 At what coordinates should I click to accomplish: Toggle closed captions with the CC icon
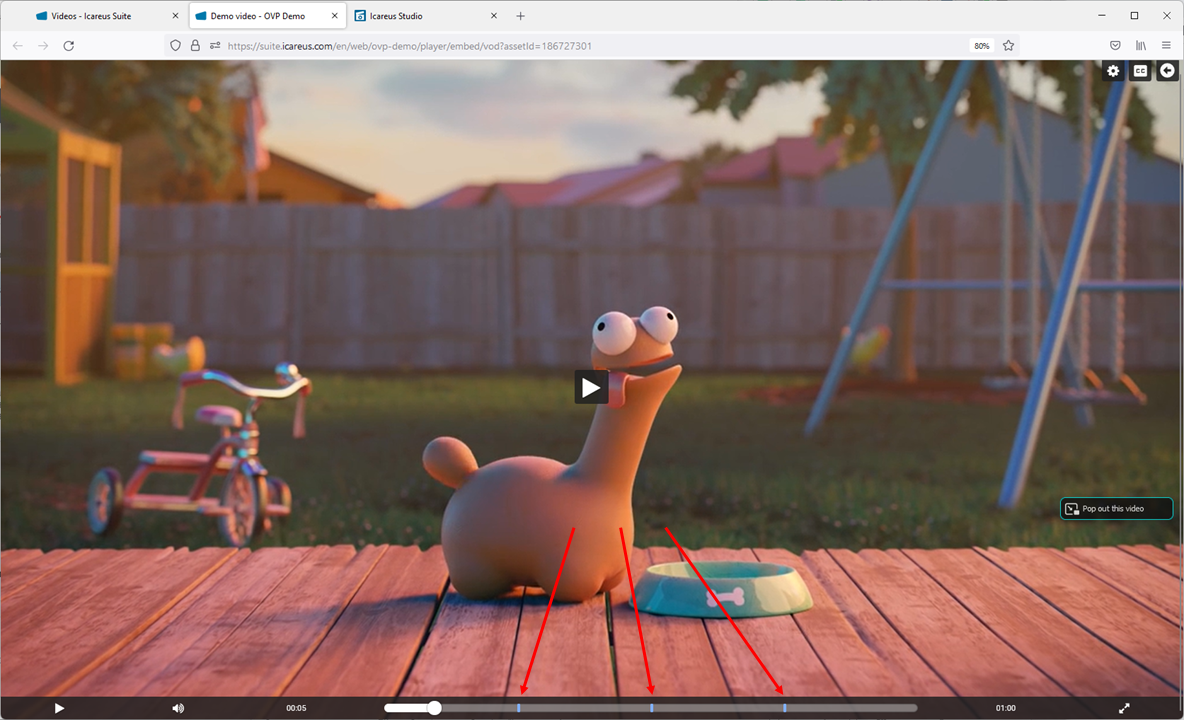coord(1140,71)
